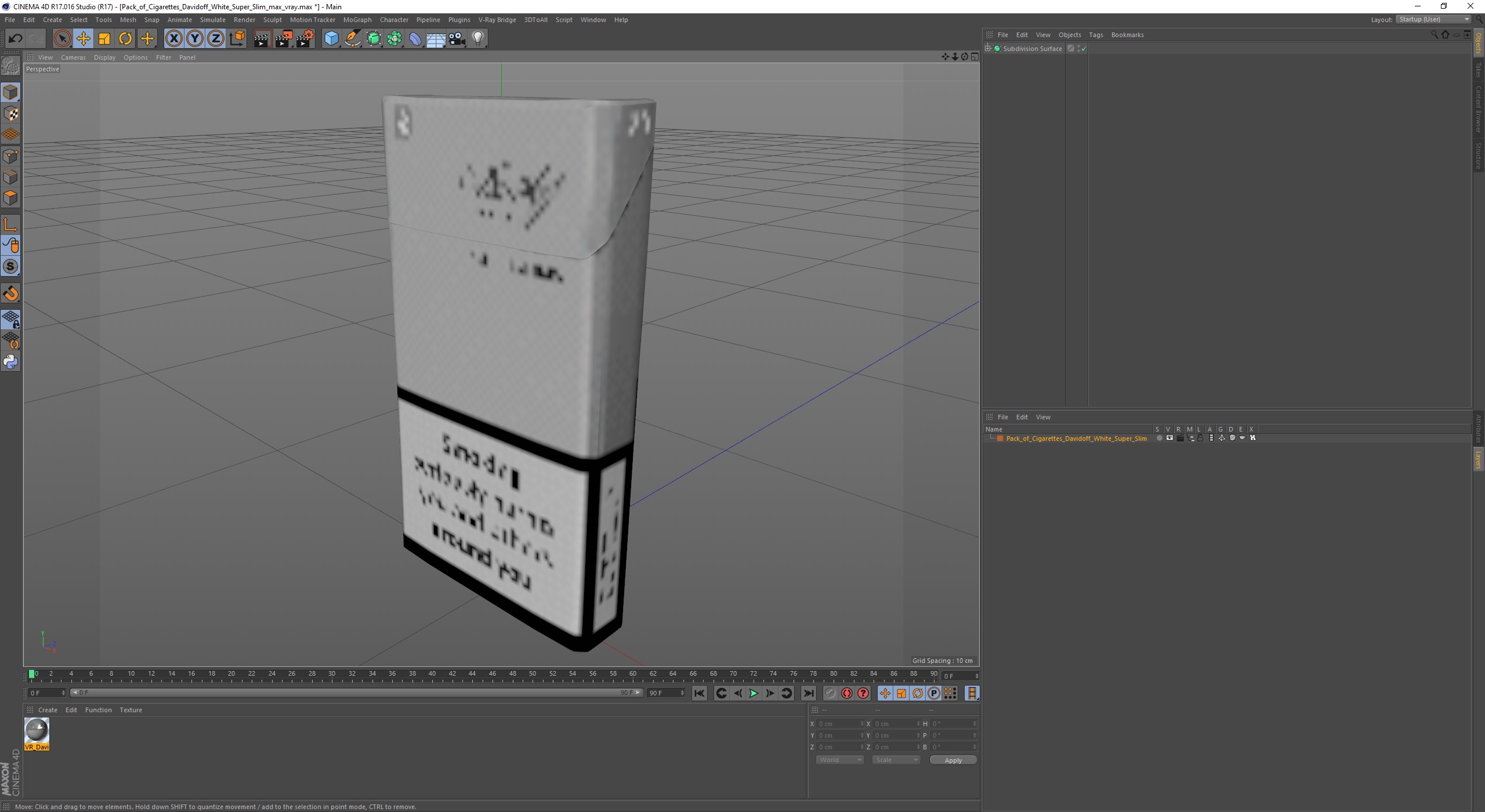Screen dimensions: 1485x812
Task: Go to start of animation
Action: pos(699,694)
